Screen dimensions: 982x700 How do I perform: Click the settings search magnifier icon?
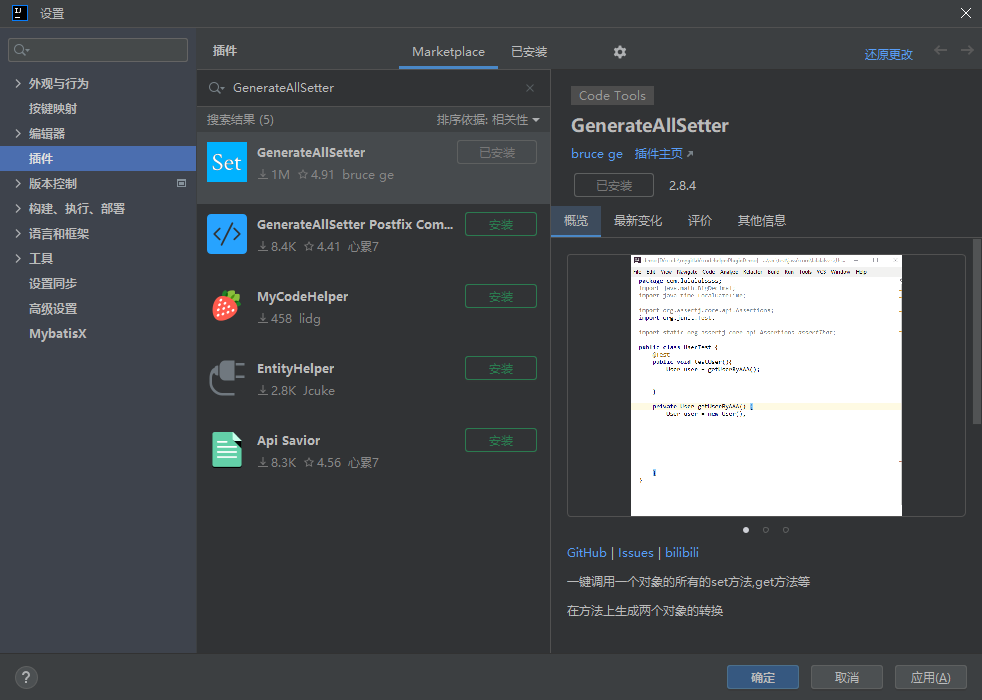pos(21,50)
